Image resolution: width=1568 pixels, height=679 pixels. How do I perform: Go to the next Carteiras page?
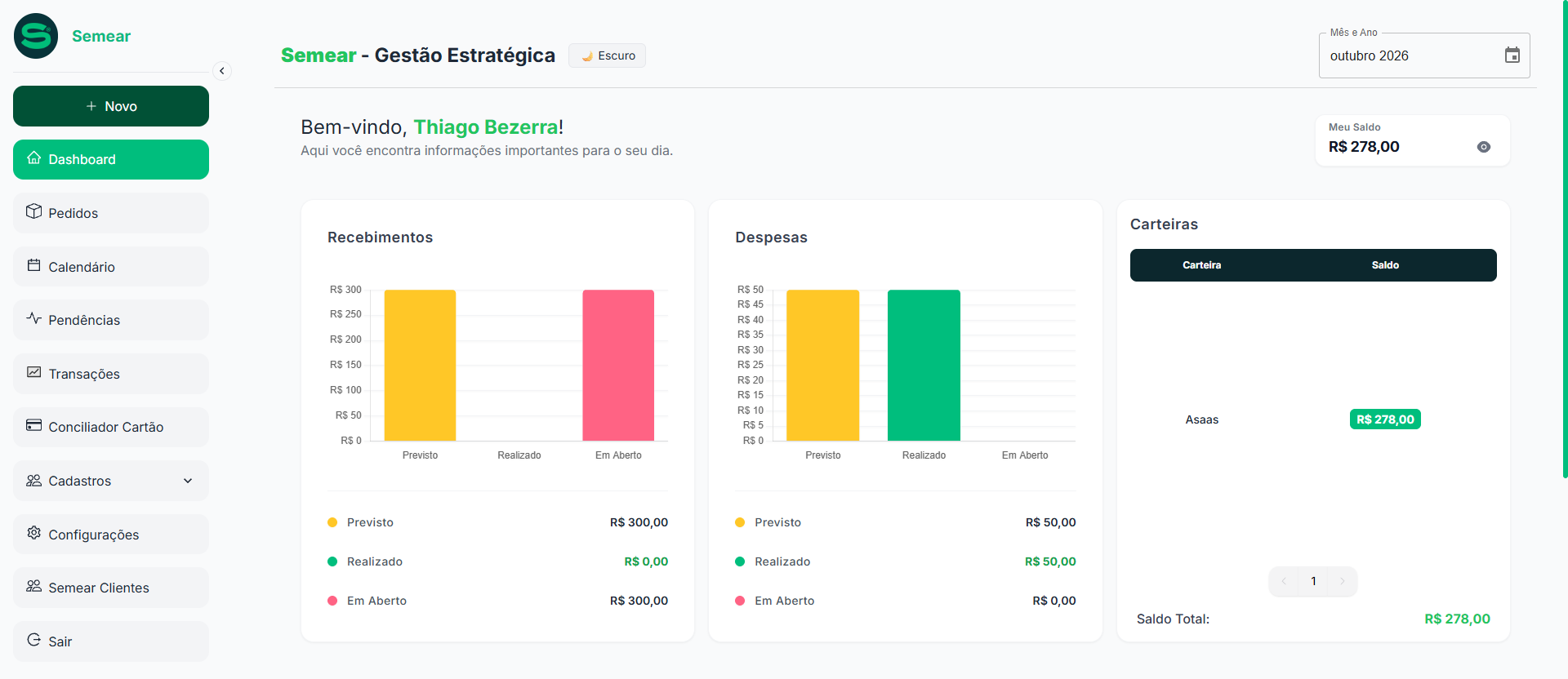pyautogui.click(x=1342, y=581)
